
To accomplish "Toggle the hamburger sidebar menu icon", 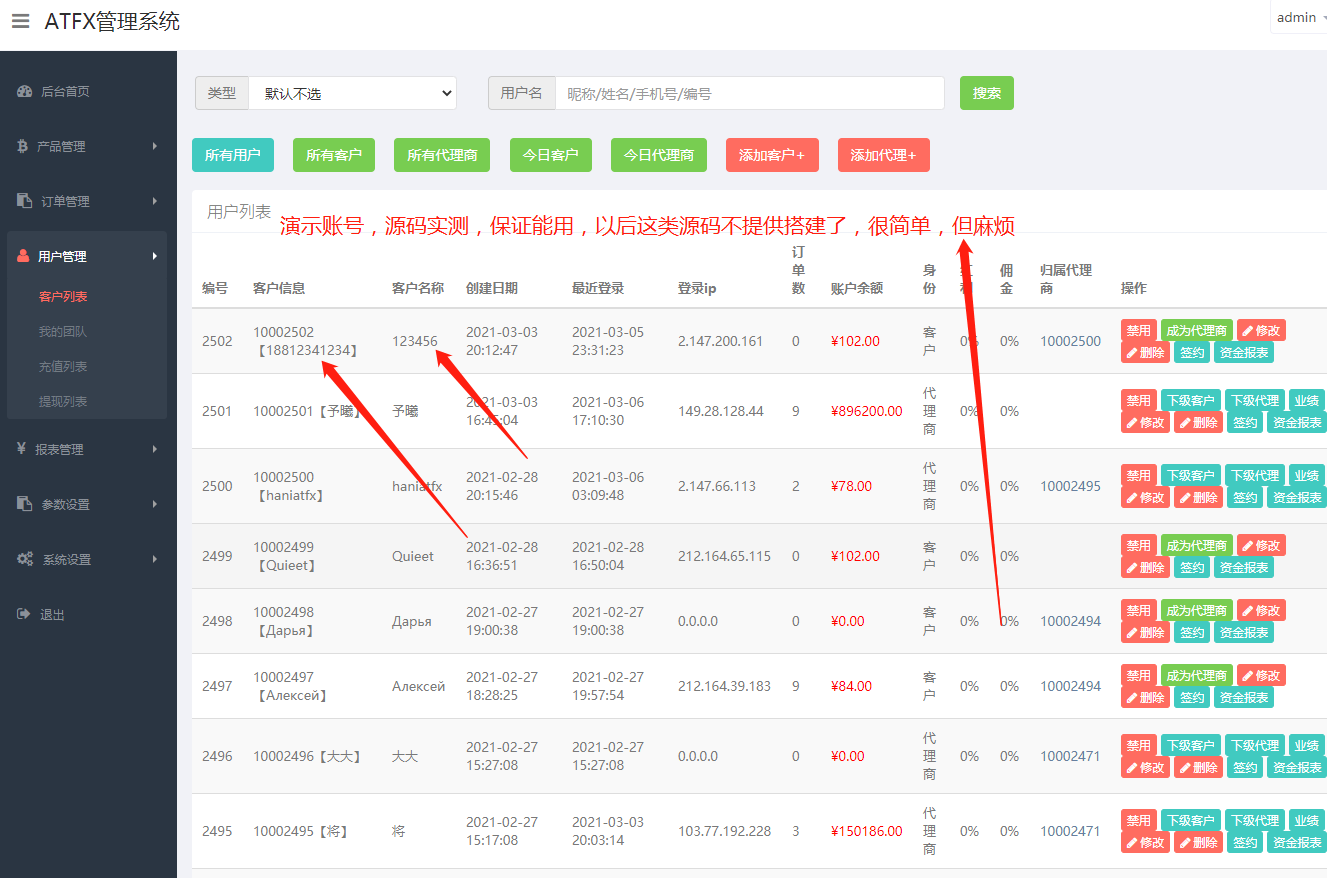I will click(x=20, y=21).
